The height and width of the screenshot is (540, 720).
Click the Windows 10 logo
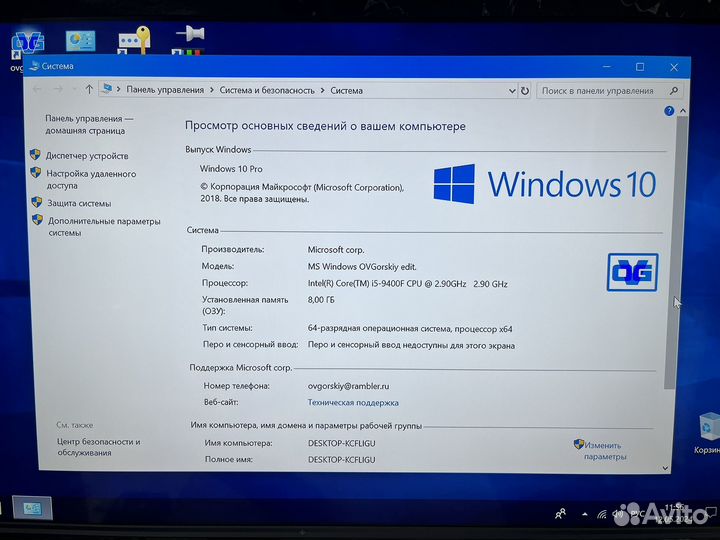pyautogui.click(x=545, y=184)
